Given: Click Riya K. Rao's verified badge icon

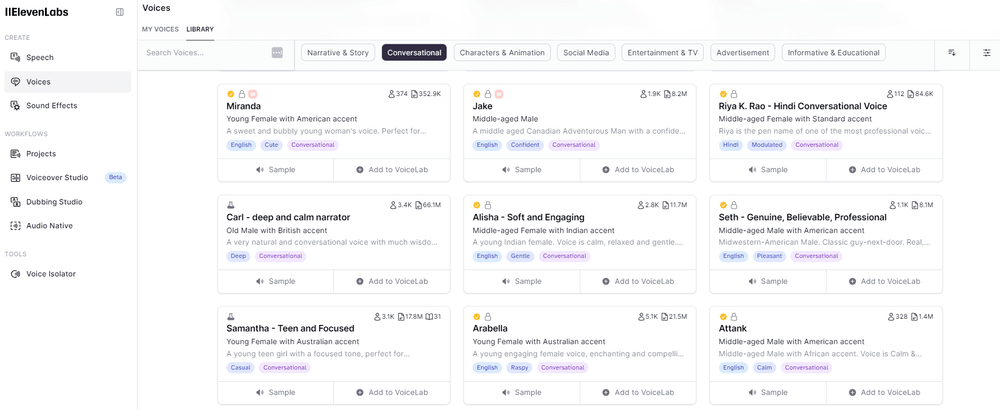Looking at the screenshot, I should [723, 94].
